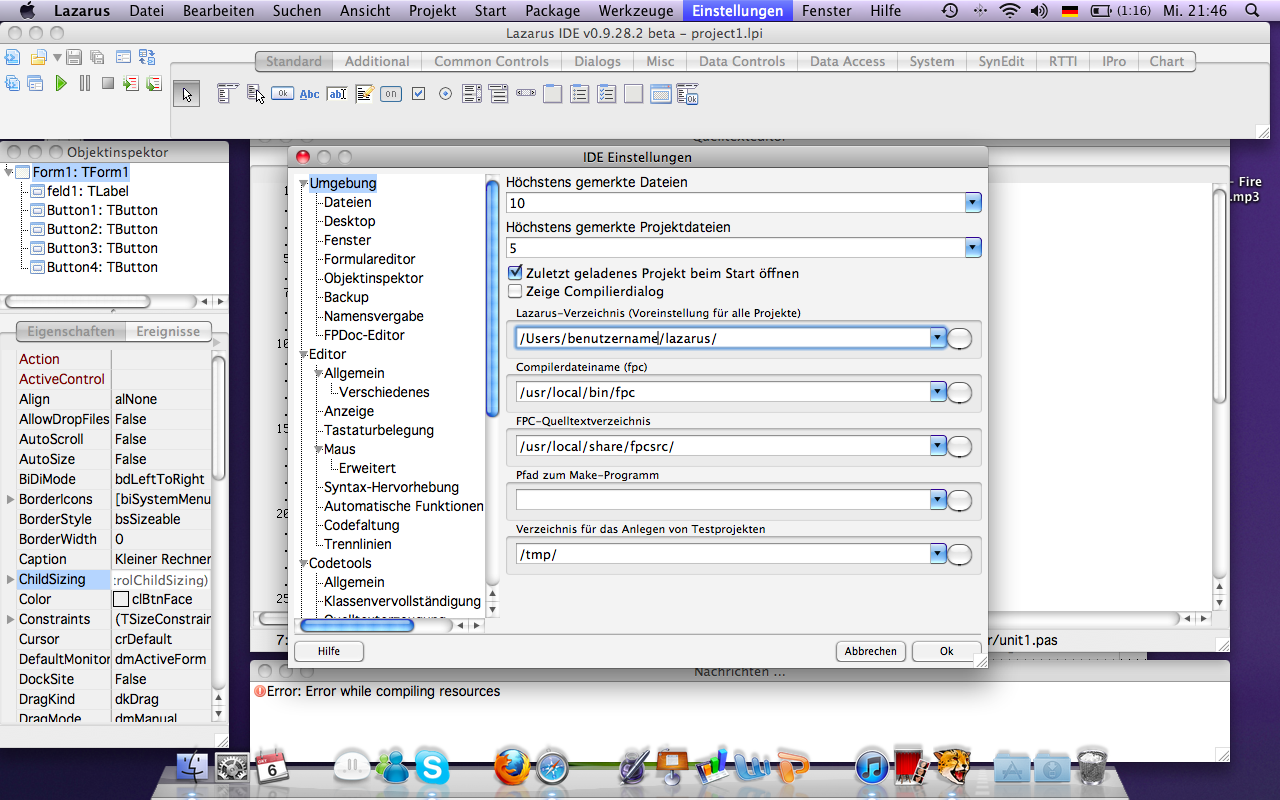
Task: Choose the TEdit component icon in palette
Action: coord(337,94)
